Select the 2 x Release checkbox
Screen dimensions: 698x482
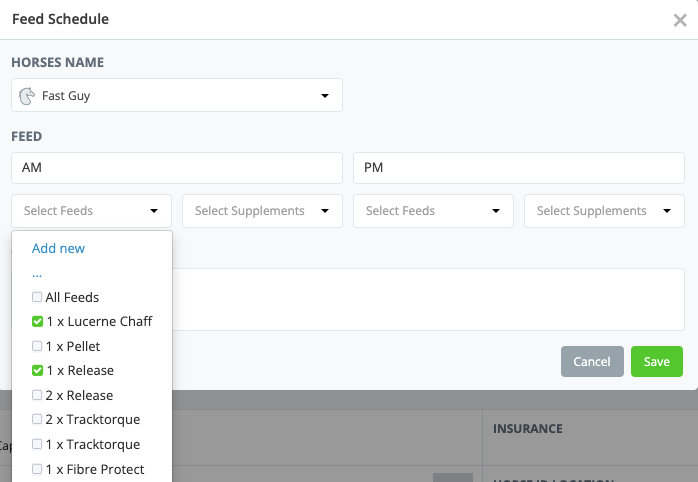point(37,395)
